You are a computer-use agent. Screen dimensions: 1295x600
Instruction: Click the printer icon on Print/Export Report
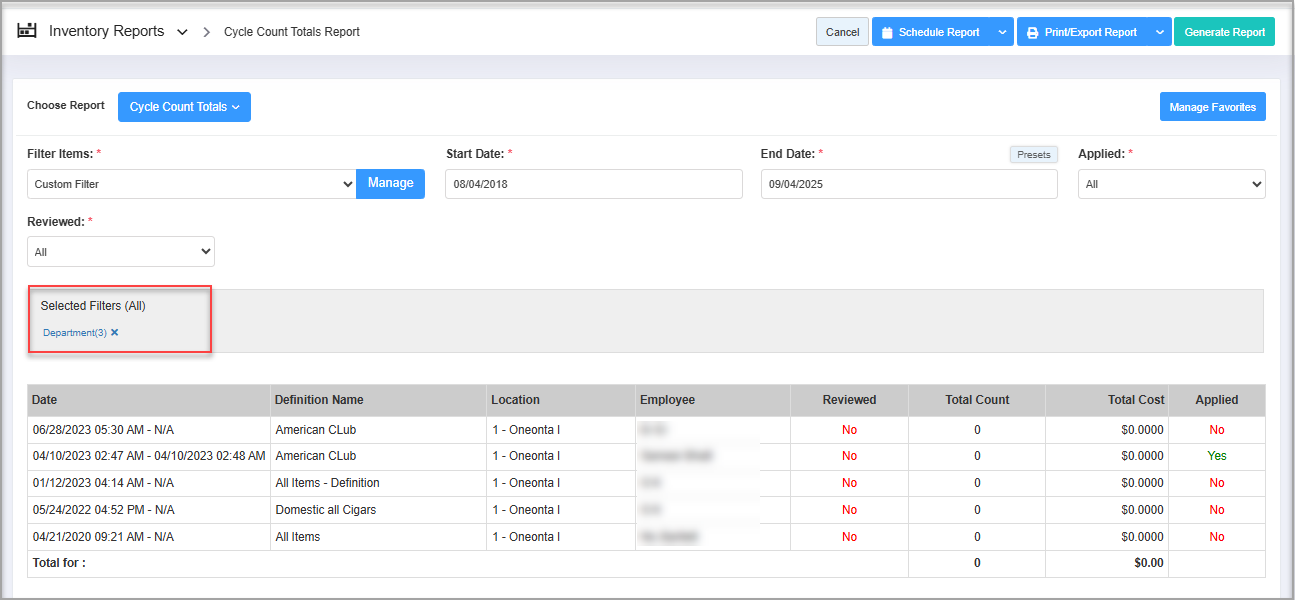(1033, 33)
